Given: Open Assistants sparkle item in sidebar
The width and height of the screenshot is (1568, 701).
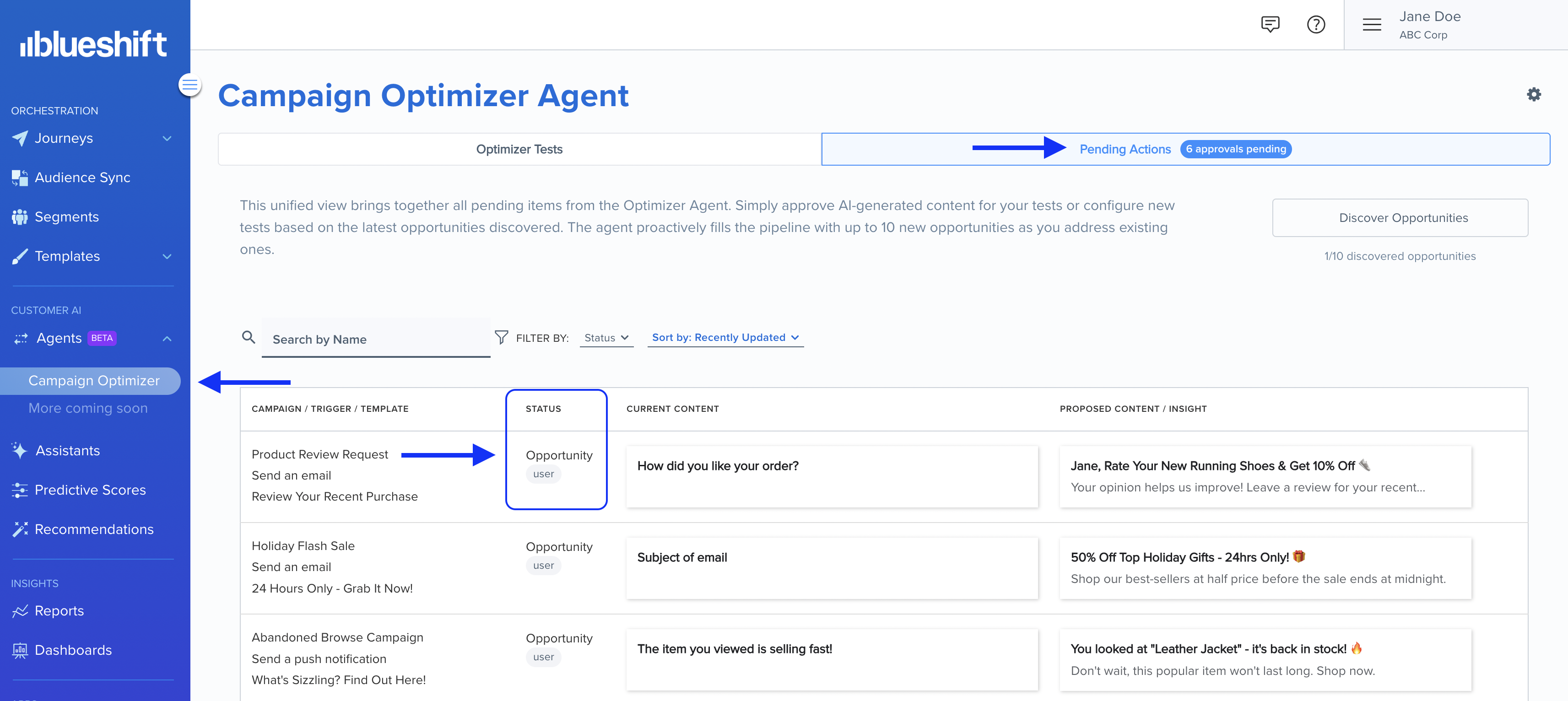Looking at the screenshot, I should coord(67,451).
